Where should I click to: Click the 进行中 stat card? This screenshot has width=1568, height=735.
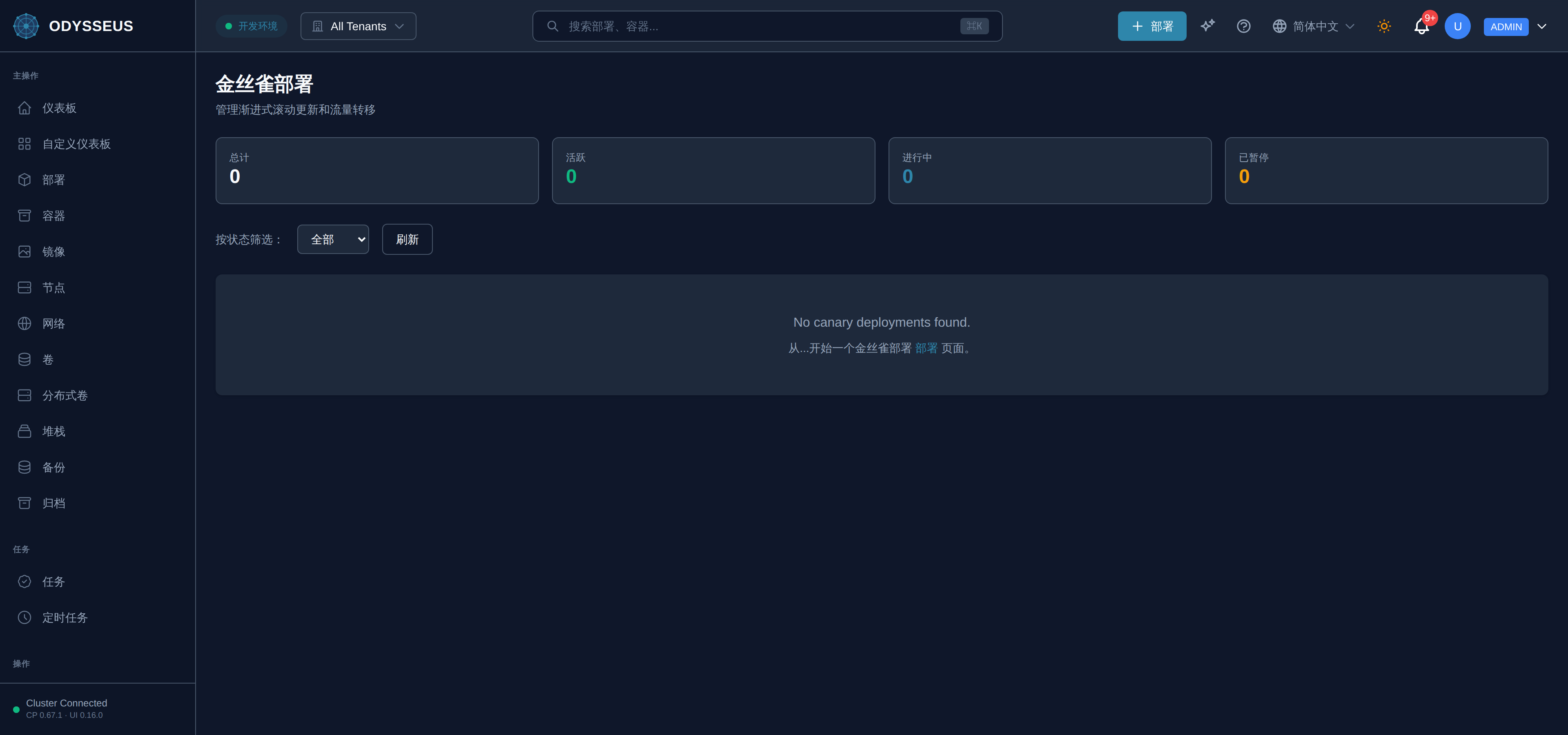(x=1050, y=170)
